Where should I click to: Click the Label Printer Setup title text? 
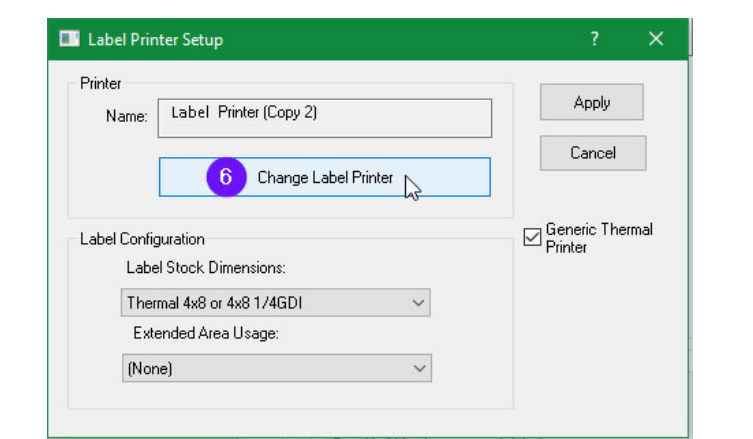(x=155, y=40)
